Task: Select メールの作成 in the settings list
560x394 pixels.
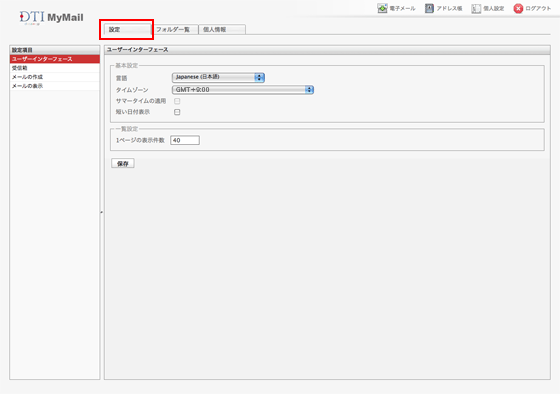Action: [55, 77]
